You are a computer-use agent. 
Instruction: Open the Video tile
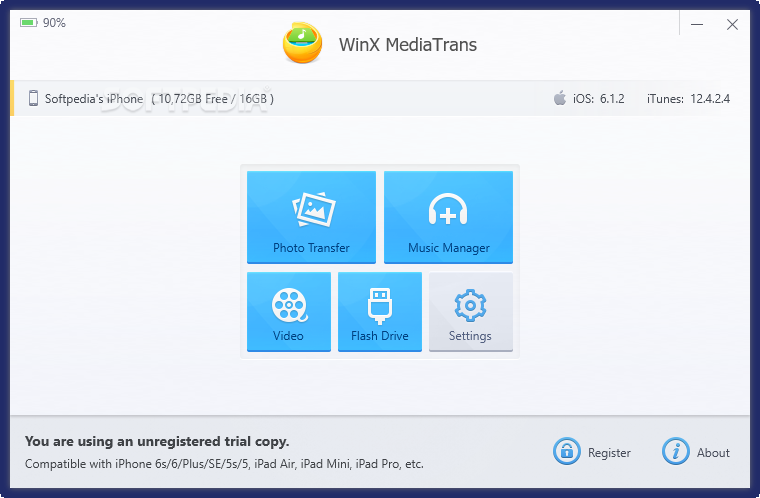coord(289,311)
